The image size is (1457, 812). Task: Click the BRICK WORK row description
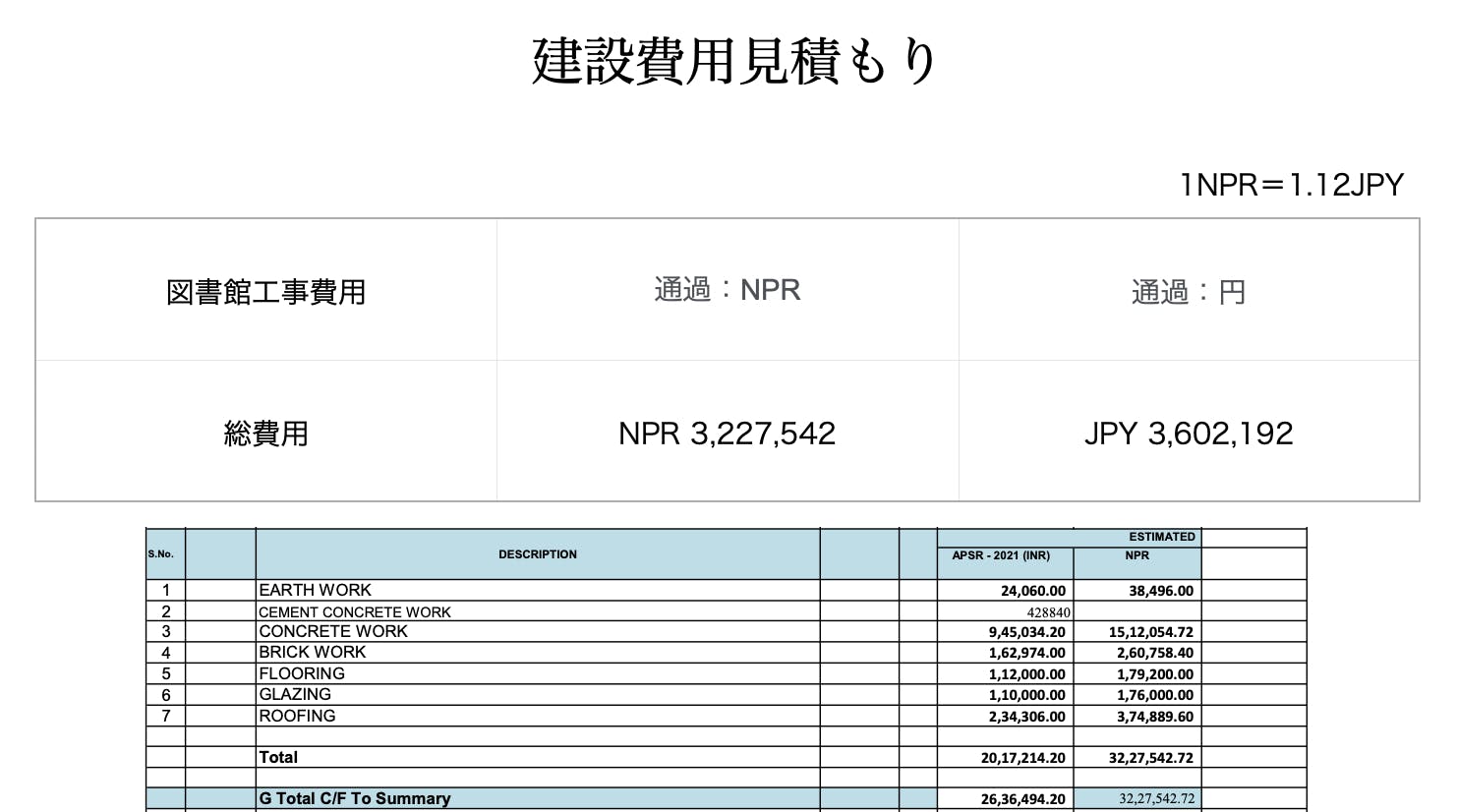pos(313,652)
